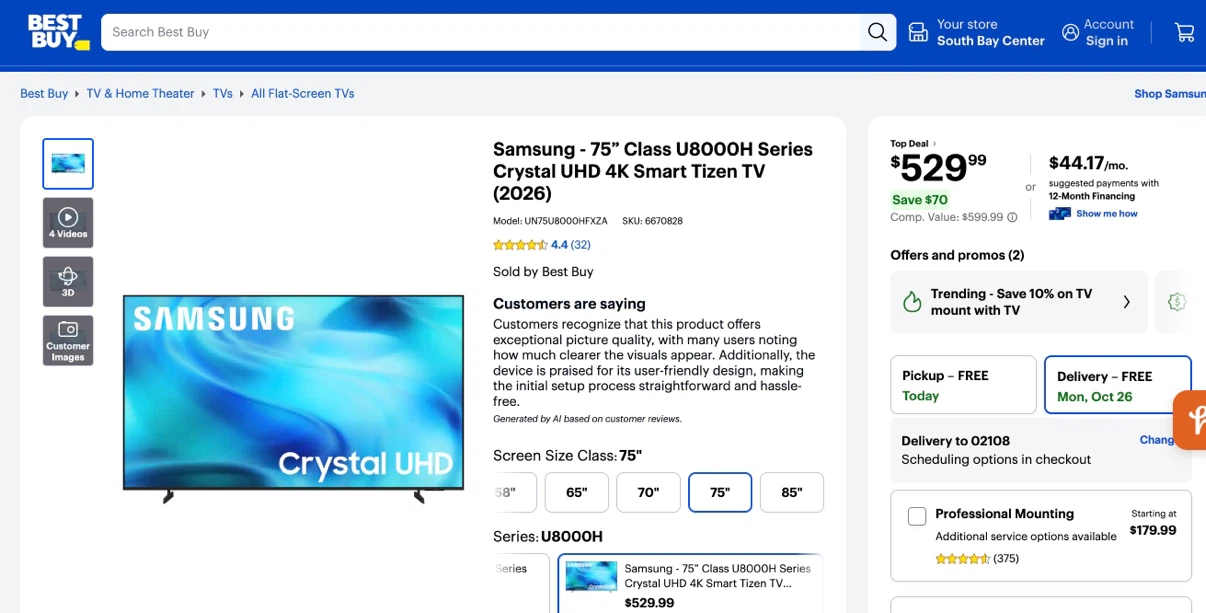The image size is (1206, 613).
Task: Click the Screen Size Class: 75" label
Action: (567, 456)
